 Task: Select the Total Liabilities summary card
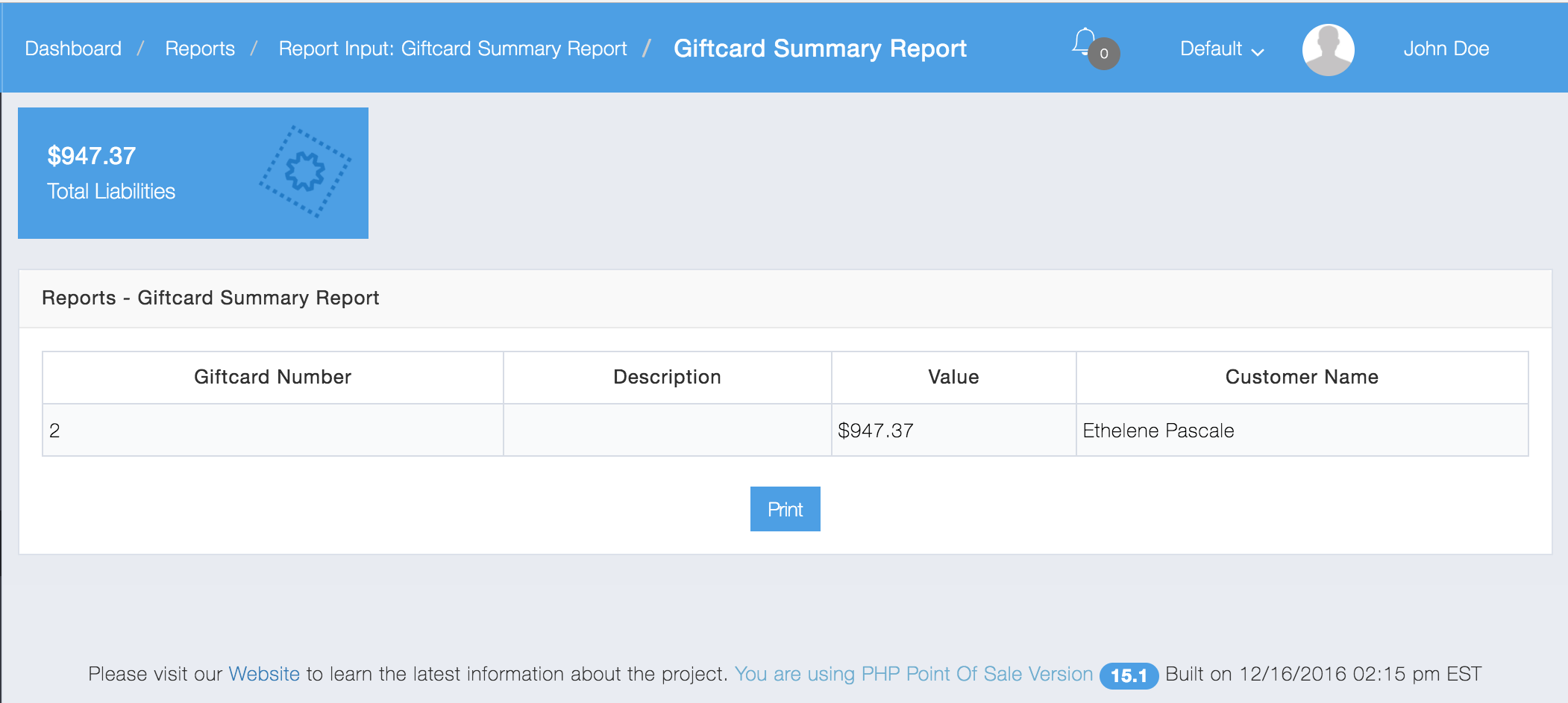192,172
